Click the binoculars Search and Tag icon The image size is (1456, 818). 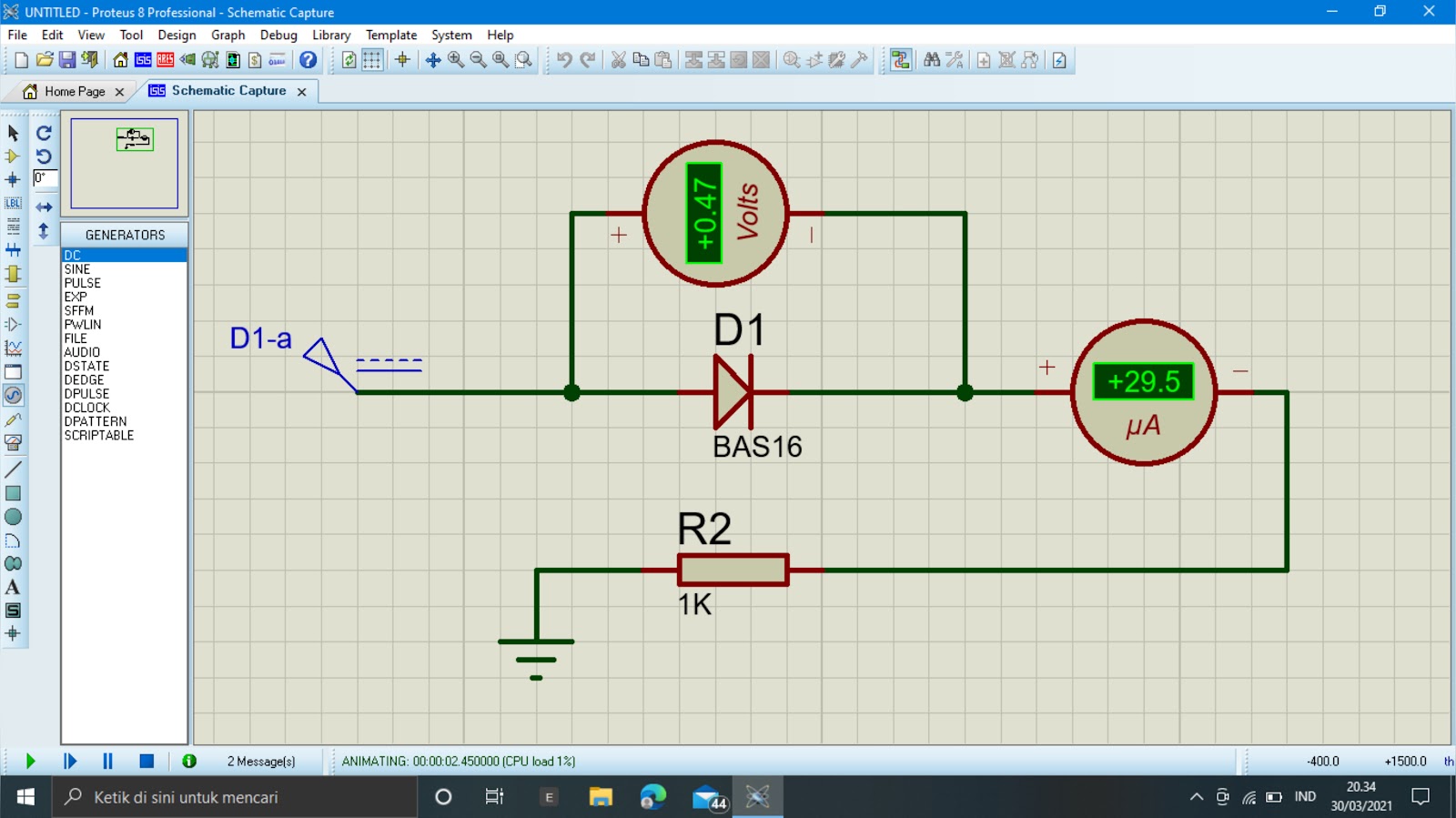click(932, 60)
